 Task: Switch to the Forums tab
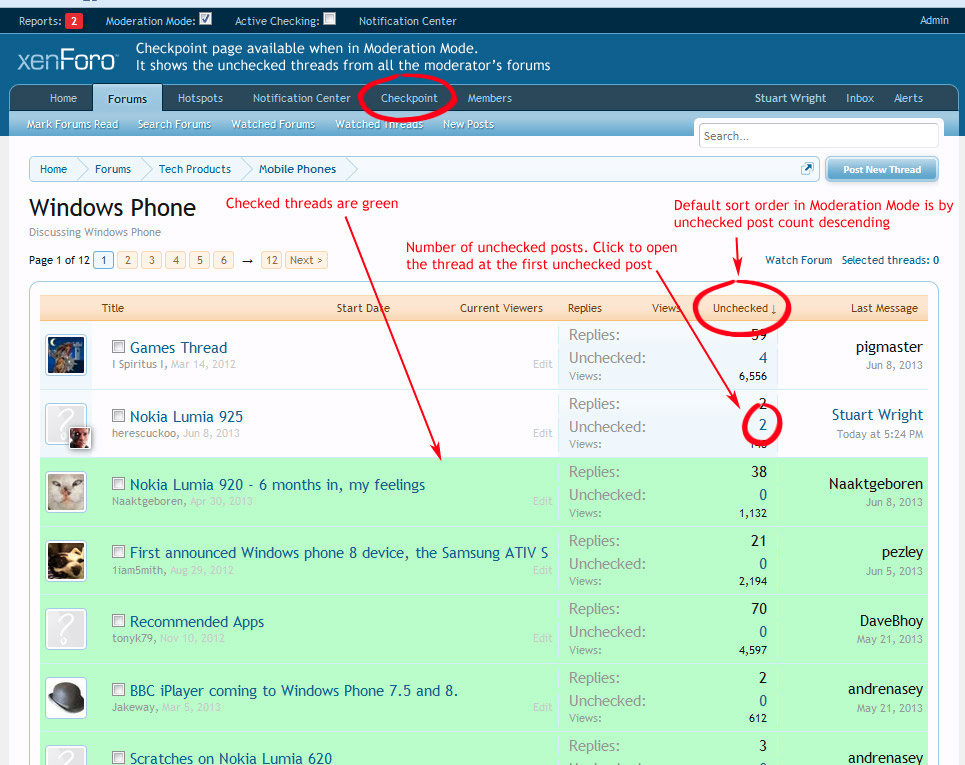click(127, 98)
